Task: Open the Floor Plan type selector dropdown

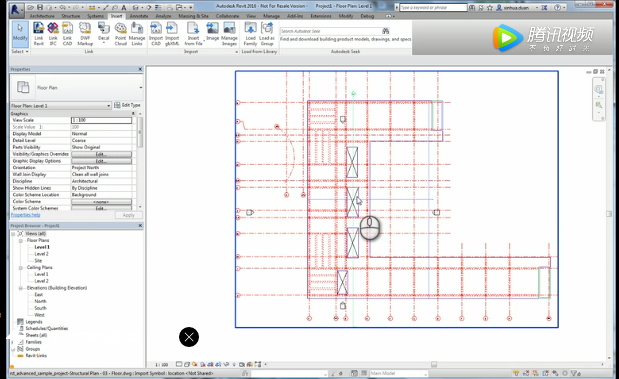Action: 141,87
